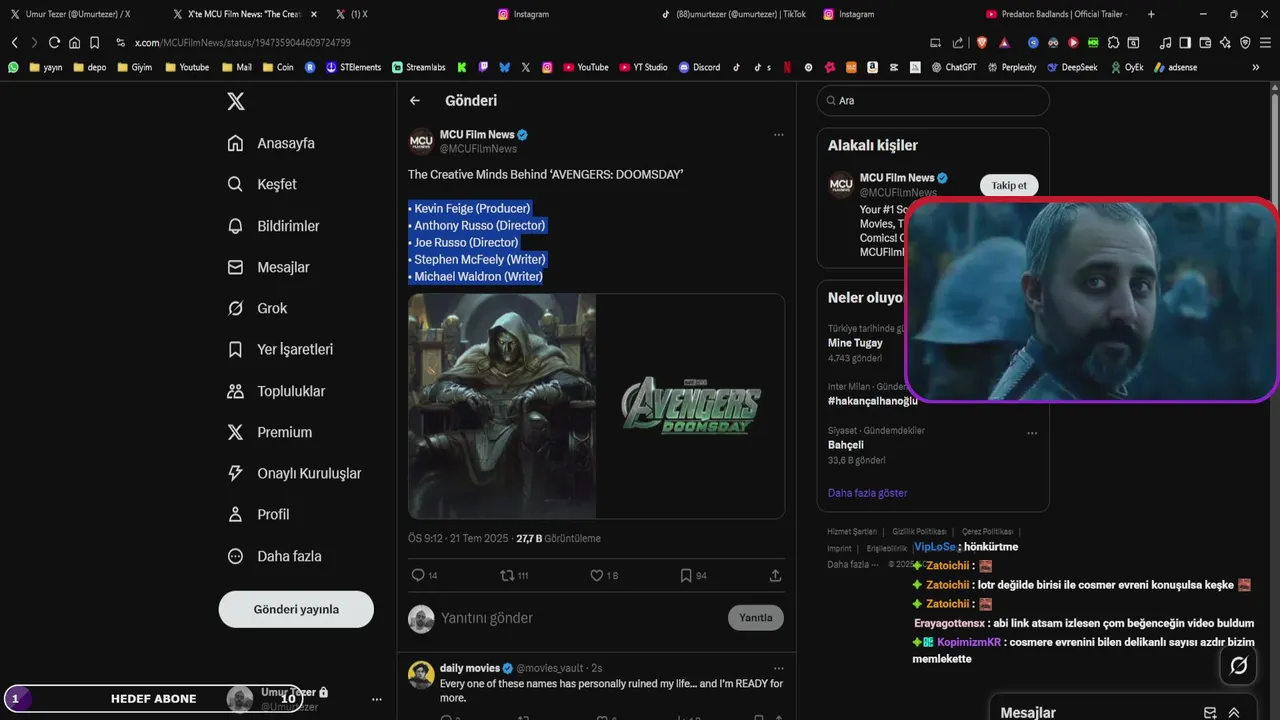
Task: Open Premium in sidebar
Action: tap(270, 432)
